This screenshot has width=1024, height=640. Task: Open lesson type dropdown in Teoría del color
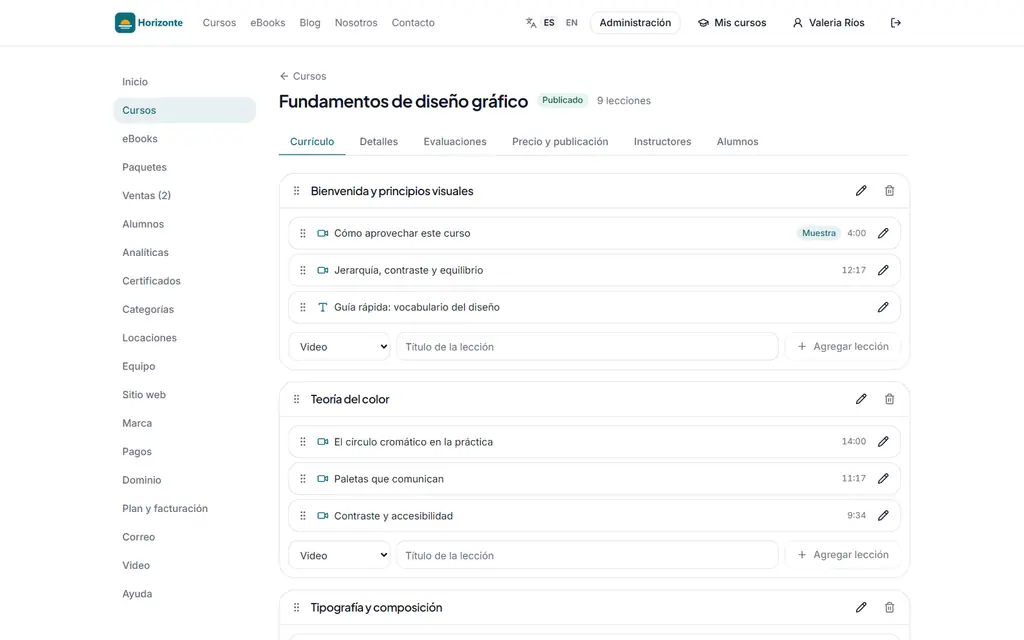340,555
